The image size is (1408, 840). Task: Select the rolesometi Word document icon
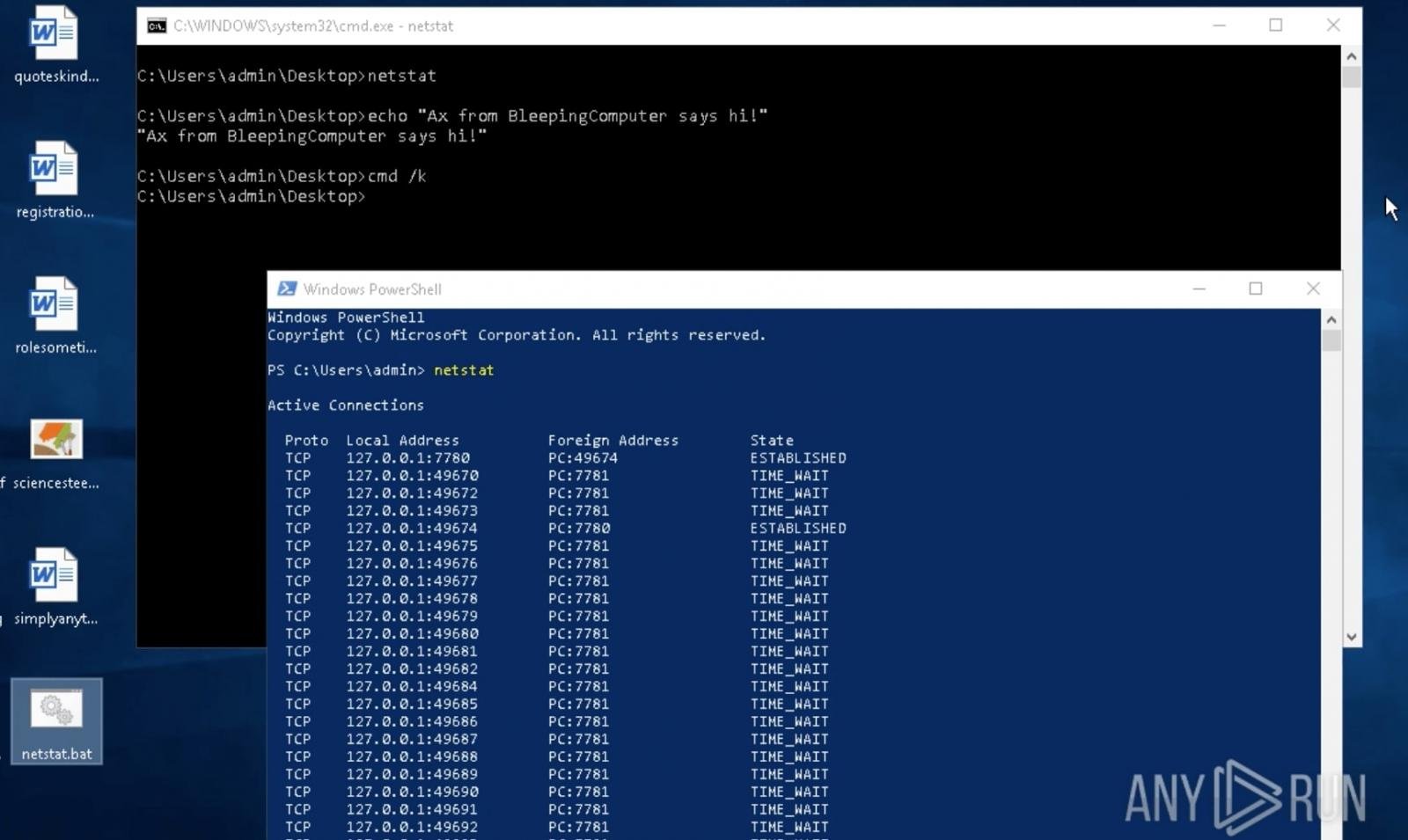click(x=55, y=305)
